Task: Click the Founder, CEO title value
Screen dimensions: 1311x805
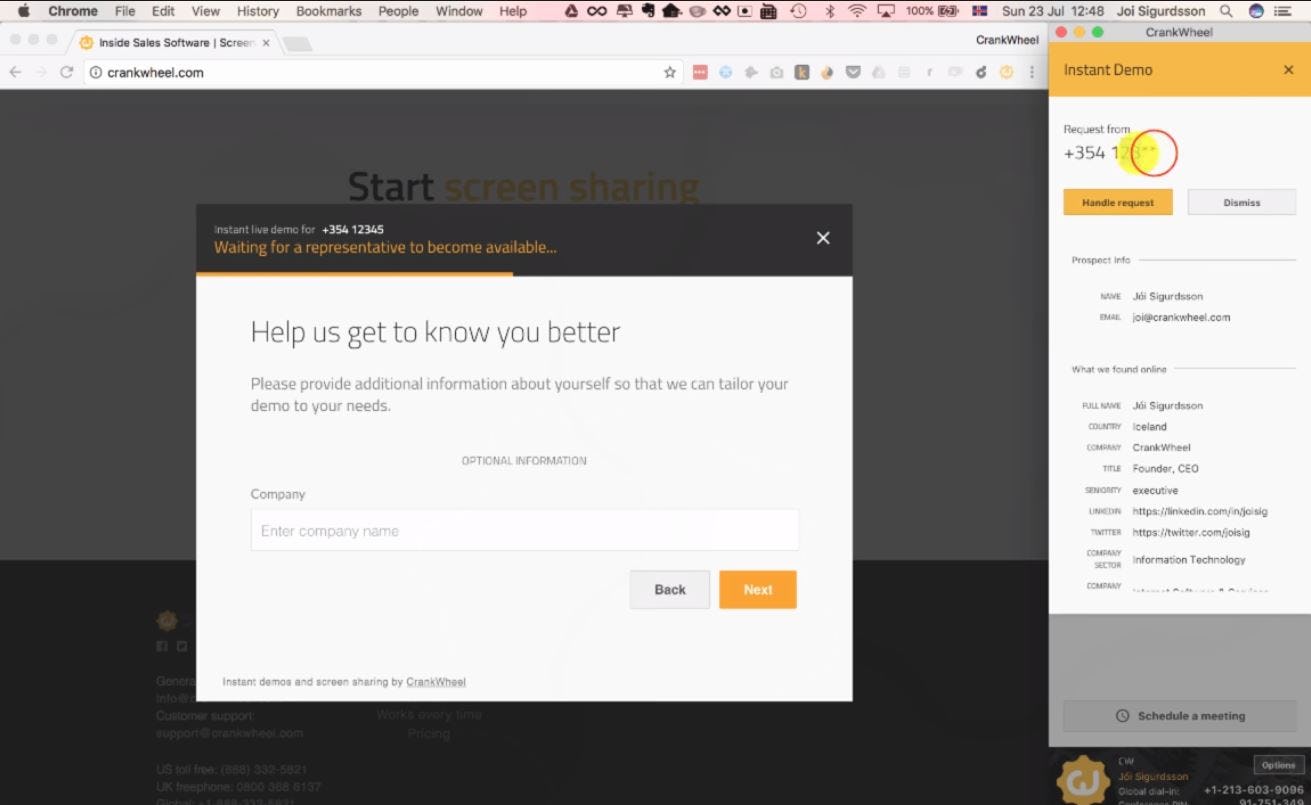Action: click(x=1166, y=469)
